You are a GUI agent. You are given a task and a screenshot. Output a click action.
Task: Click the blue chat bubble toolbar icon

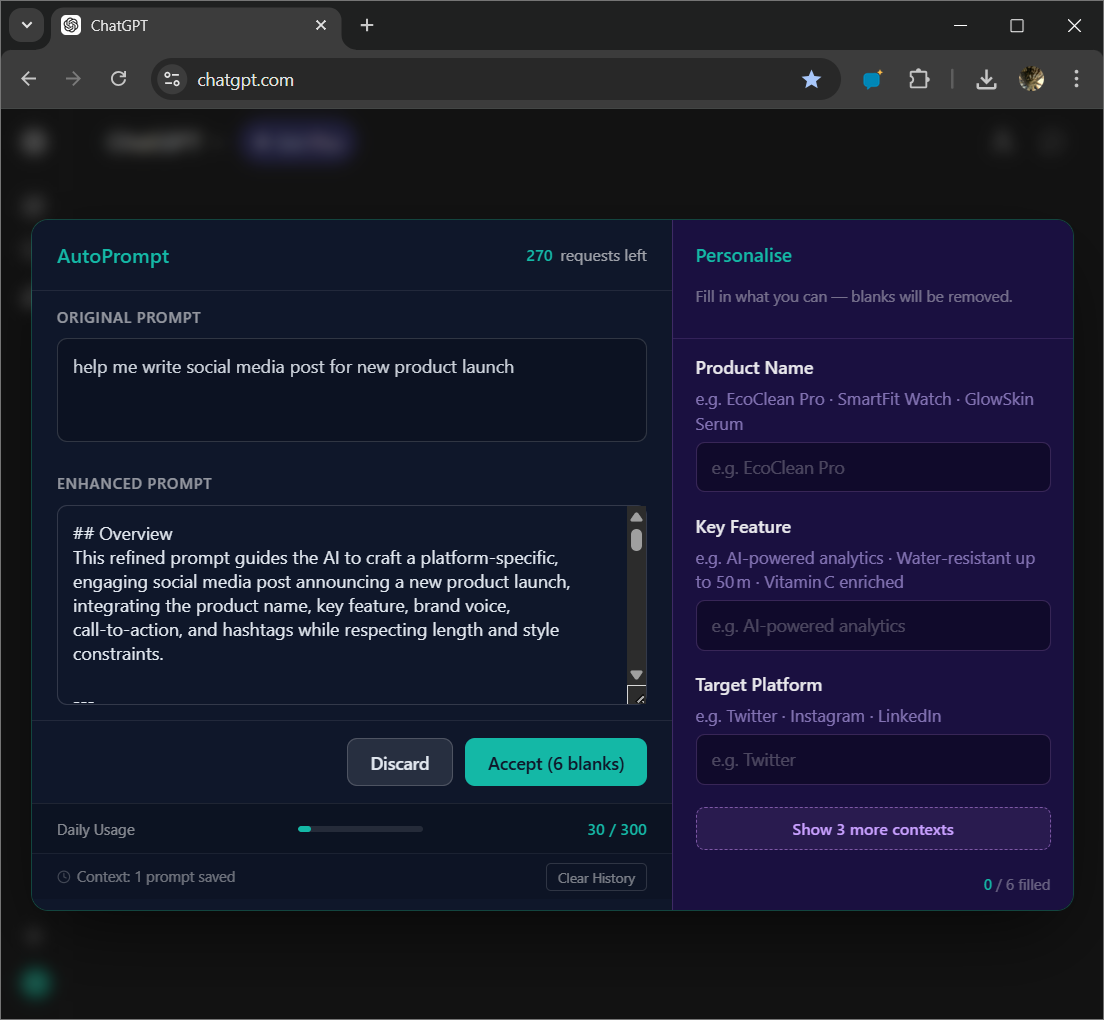click(871, 78)
